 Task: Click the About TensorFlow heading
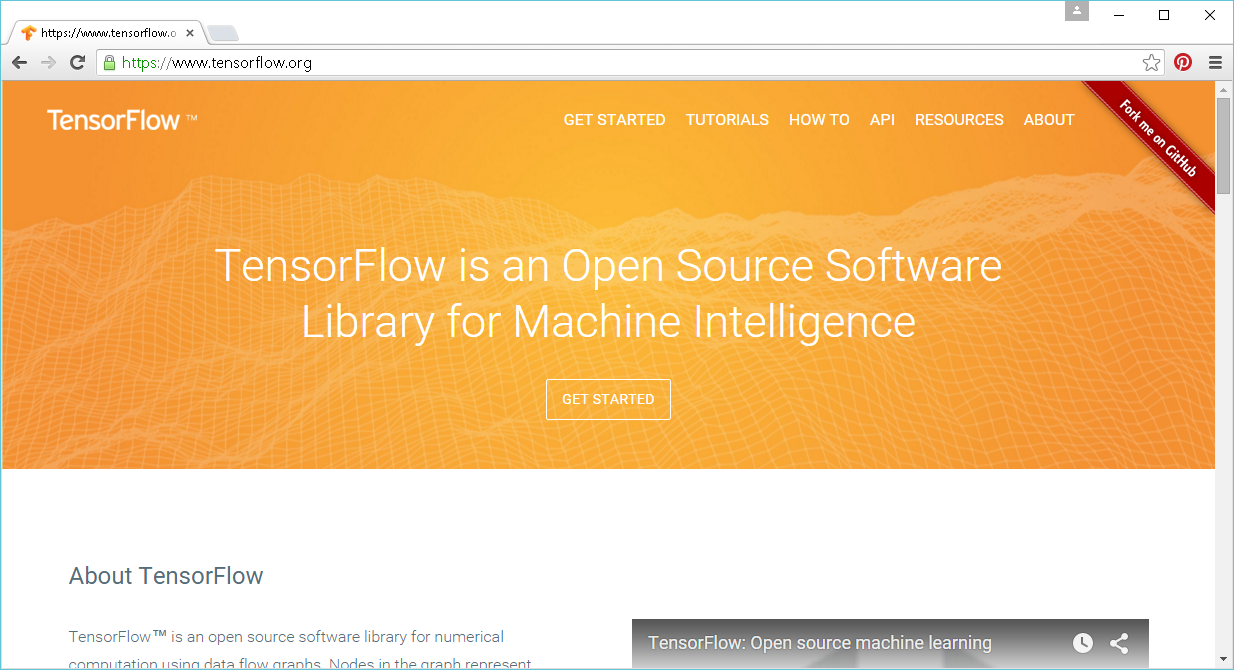point(166,576)
